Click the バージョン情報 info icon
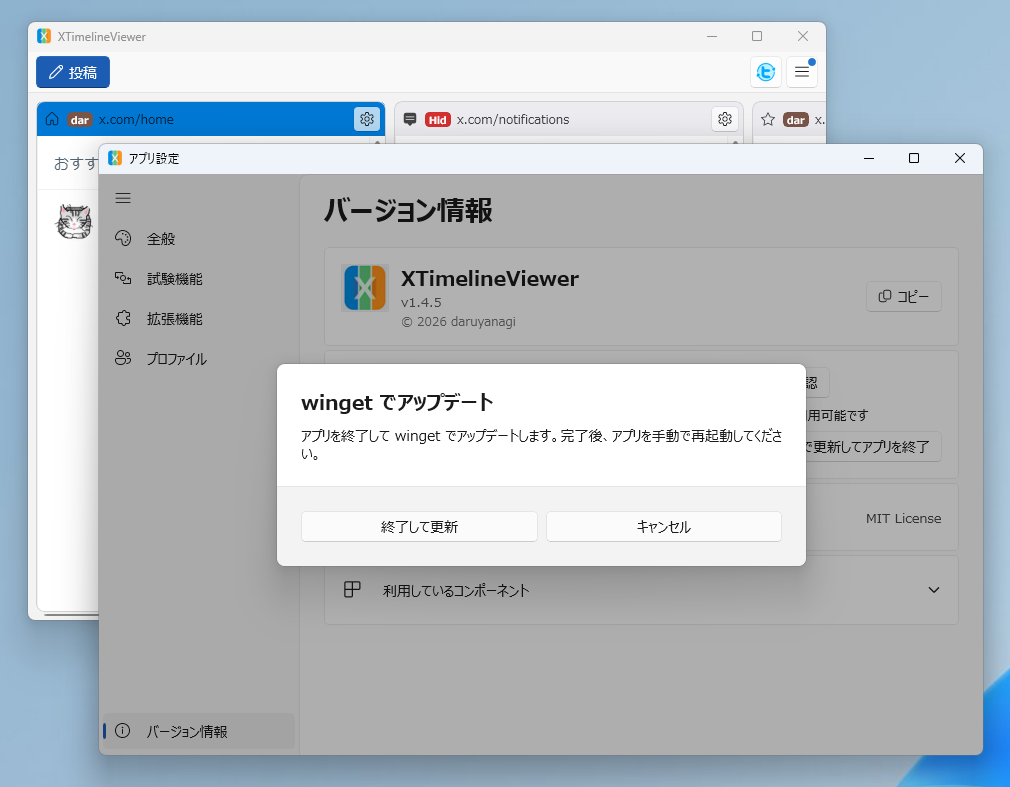 122,730
